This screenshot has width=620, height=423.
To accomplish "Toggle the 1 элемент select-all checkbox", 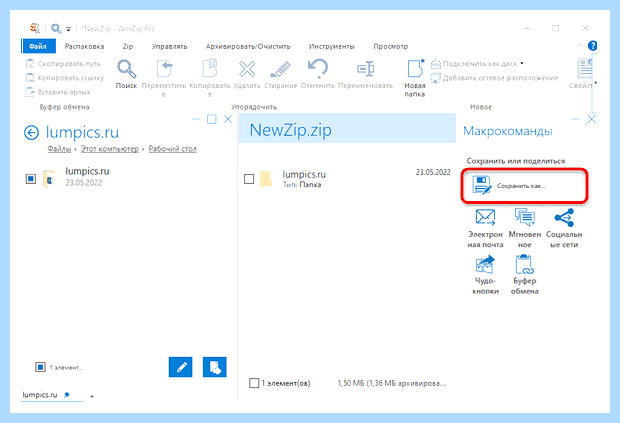I will 40,367.
